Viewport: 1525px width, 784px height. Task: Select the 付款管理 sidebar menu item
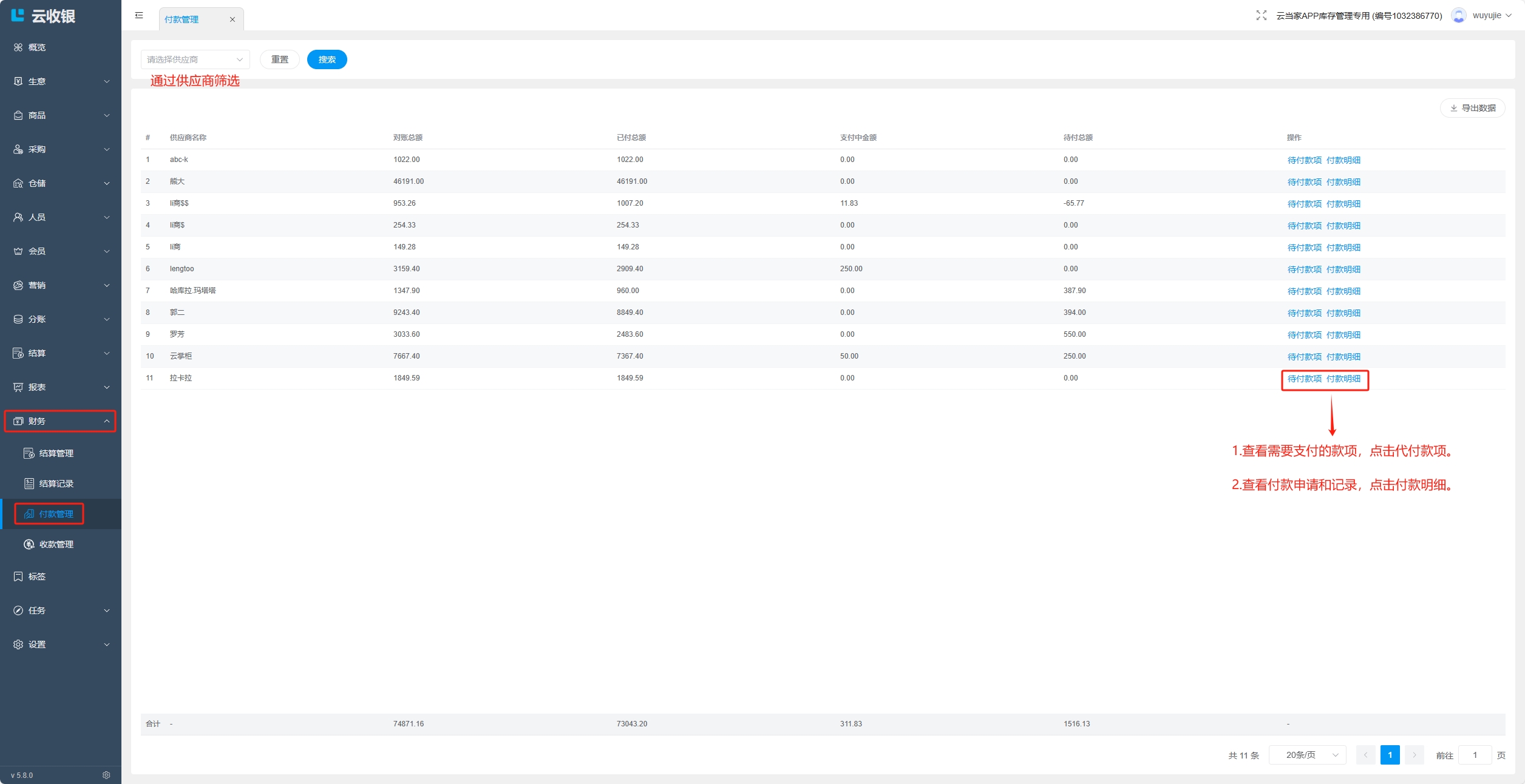(56, 514)
